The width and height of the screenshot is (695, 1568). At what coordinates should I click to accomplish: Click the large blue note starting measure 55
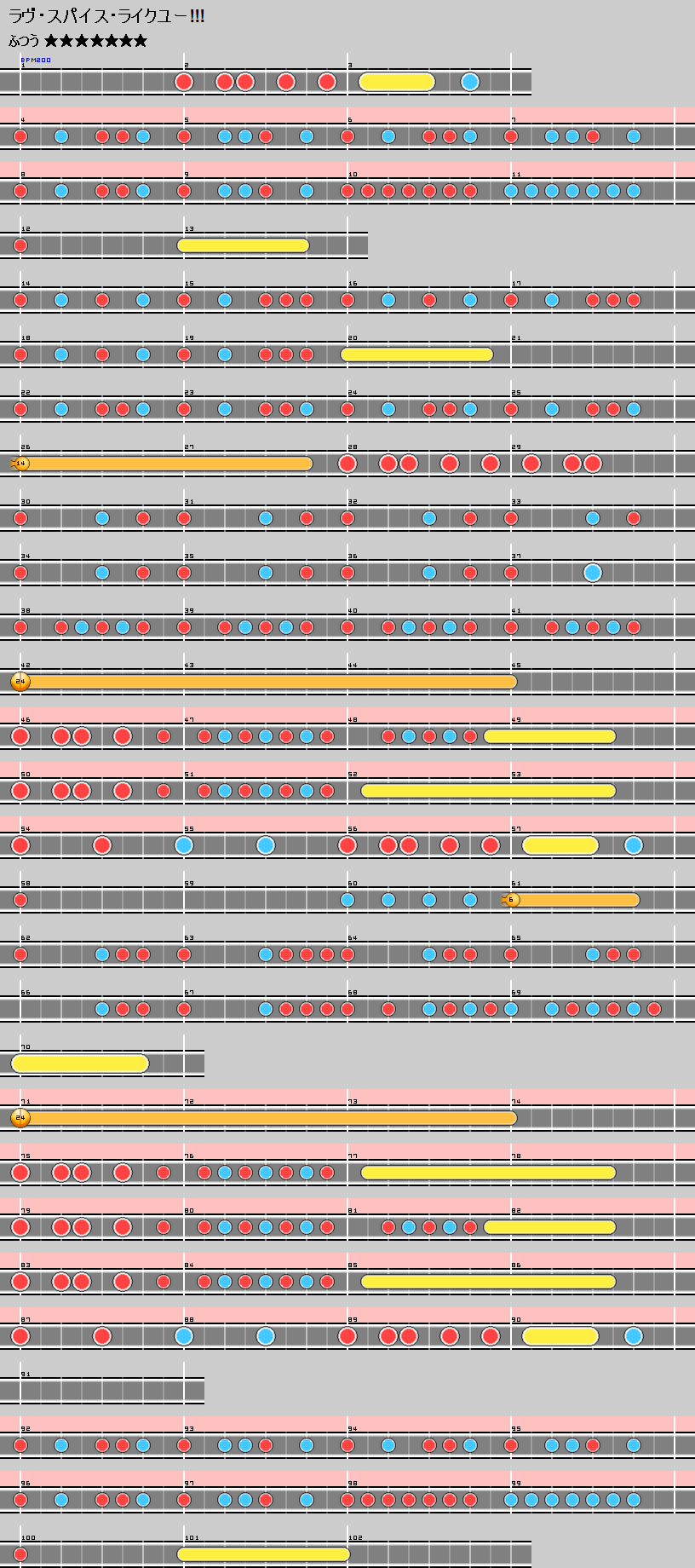(184, 845)
